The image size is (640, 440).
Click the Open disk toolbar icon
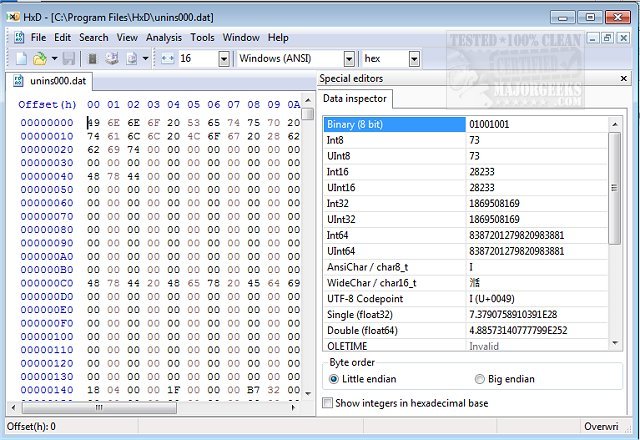[112, 59]
